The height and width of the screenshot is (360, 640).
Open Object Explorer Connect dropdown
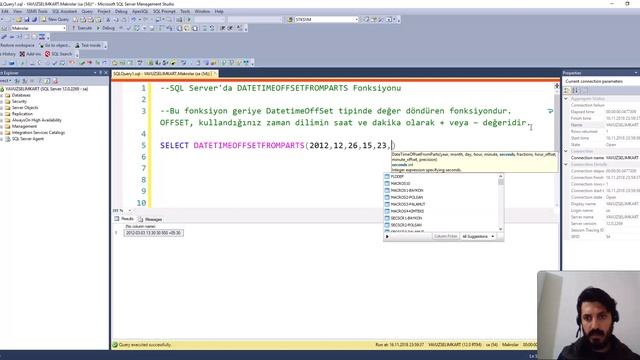click(5, 81)
